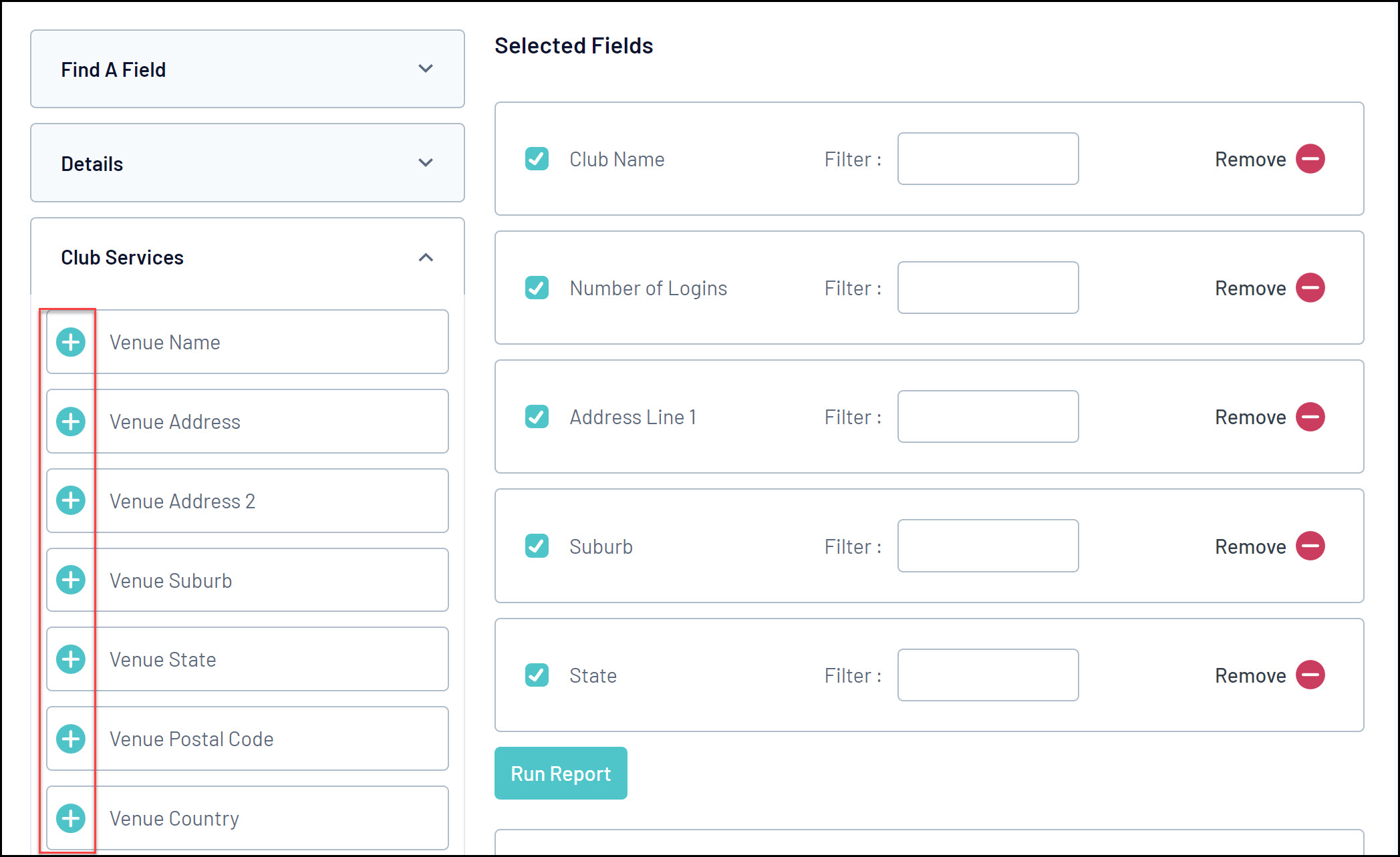Click plus icon beside Venue Address
Viewport: 1400px width, 857px height.
(71, 421)
